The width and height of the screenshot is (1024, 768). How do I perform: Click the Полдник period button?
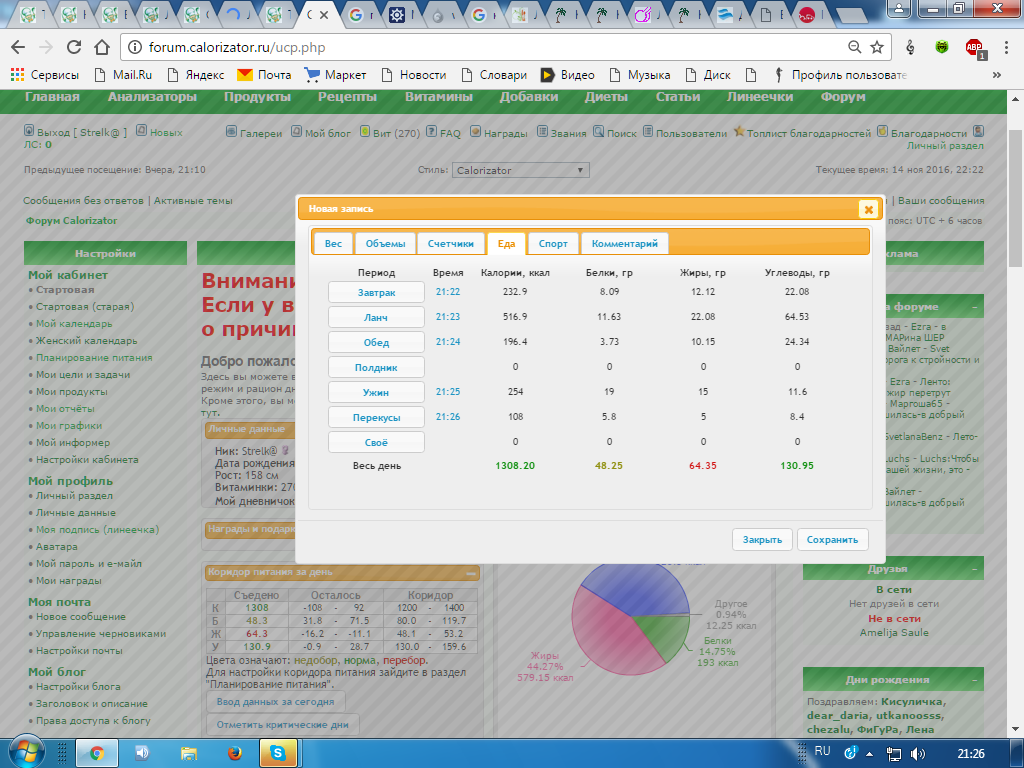376,367
